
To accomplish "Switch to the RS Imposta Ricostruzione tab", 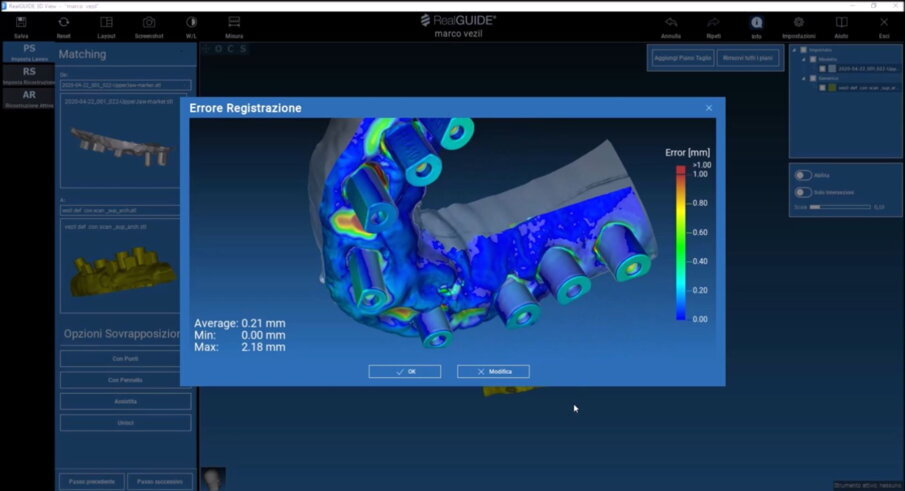I will point(29,76).
